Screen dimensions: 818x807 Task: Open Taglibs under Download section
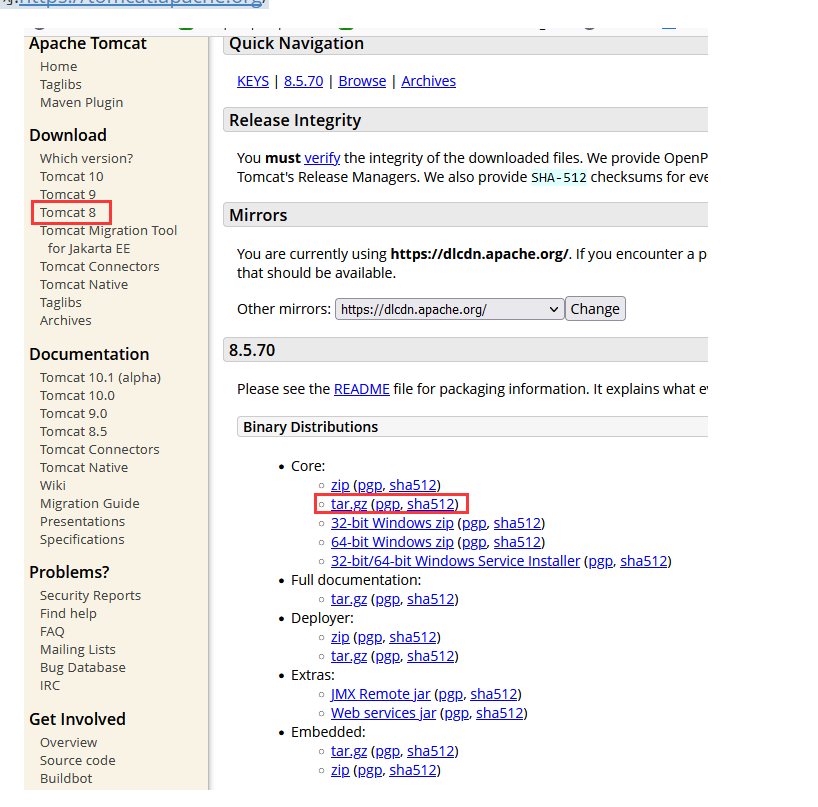coord(61,303)
